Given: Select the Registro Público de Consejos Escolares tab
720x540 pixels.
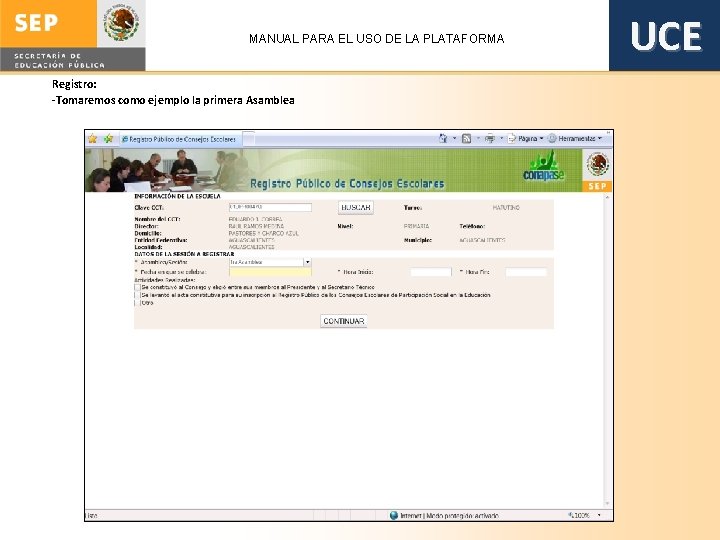Looking at the screenshot, I should tap(179, 139).
